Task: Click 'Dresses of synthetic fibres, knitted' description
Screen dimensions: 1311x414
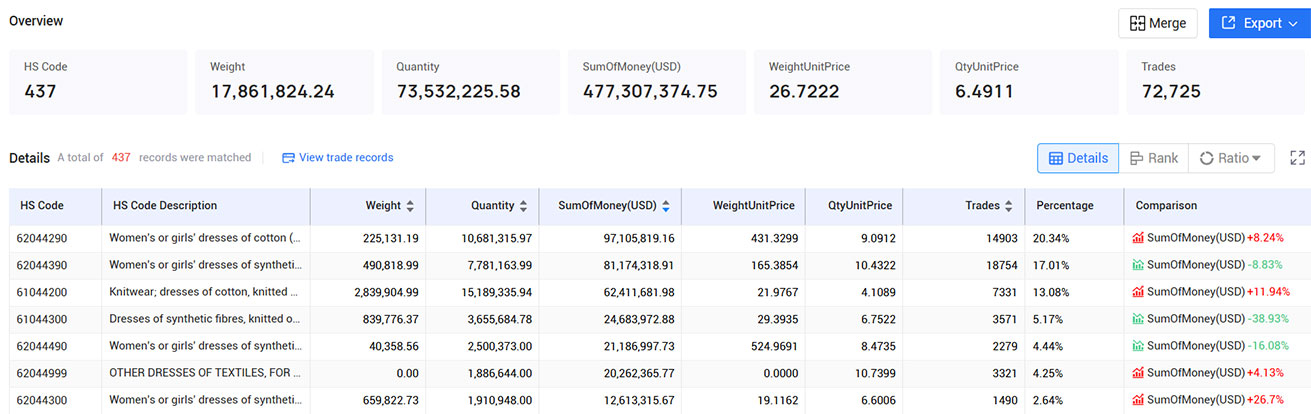Action: pos(205,319)
